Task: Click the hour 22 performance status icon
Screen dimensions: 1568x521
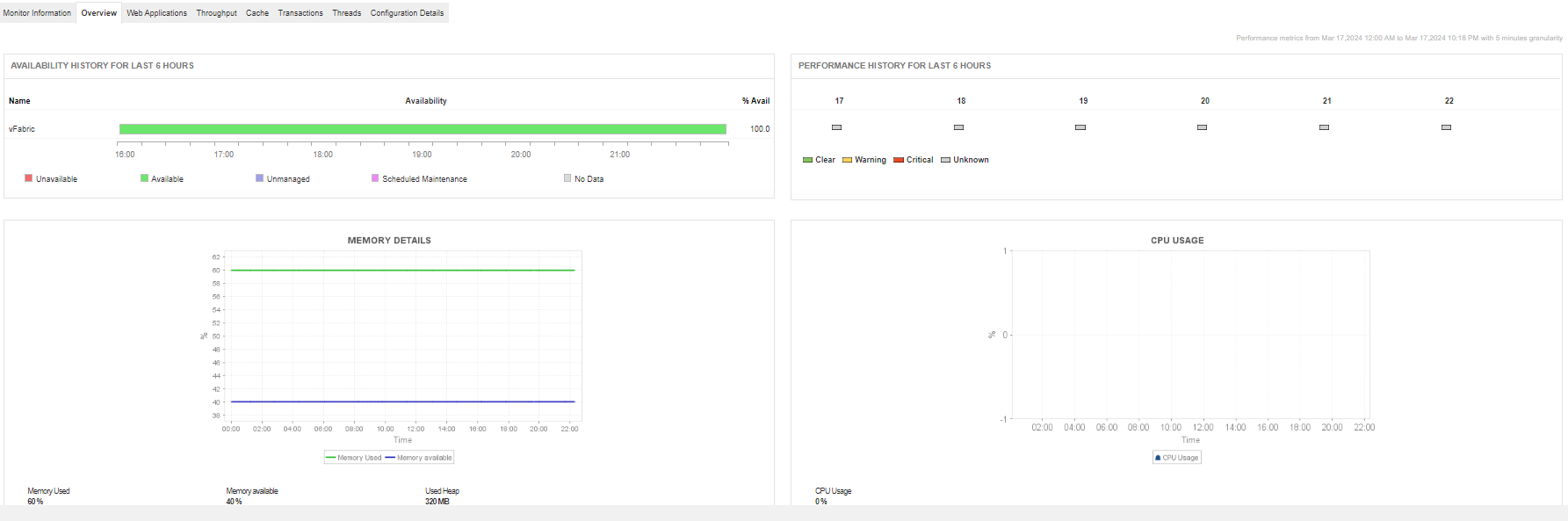Action: [x=1446, y=127]
